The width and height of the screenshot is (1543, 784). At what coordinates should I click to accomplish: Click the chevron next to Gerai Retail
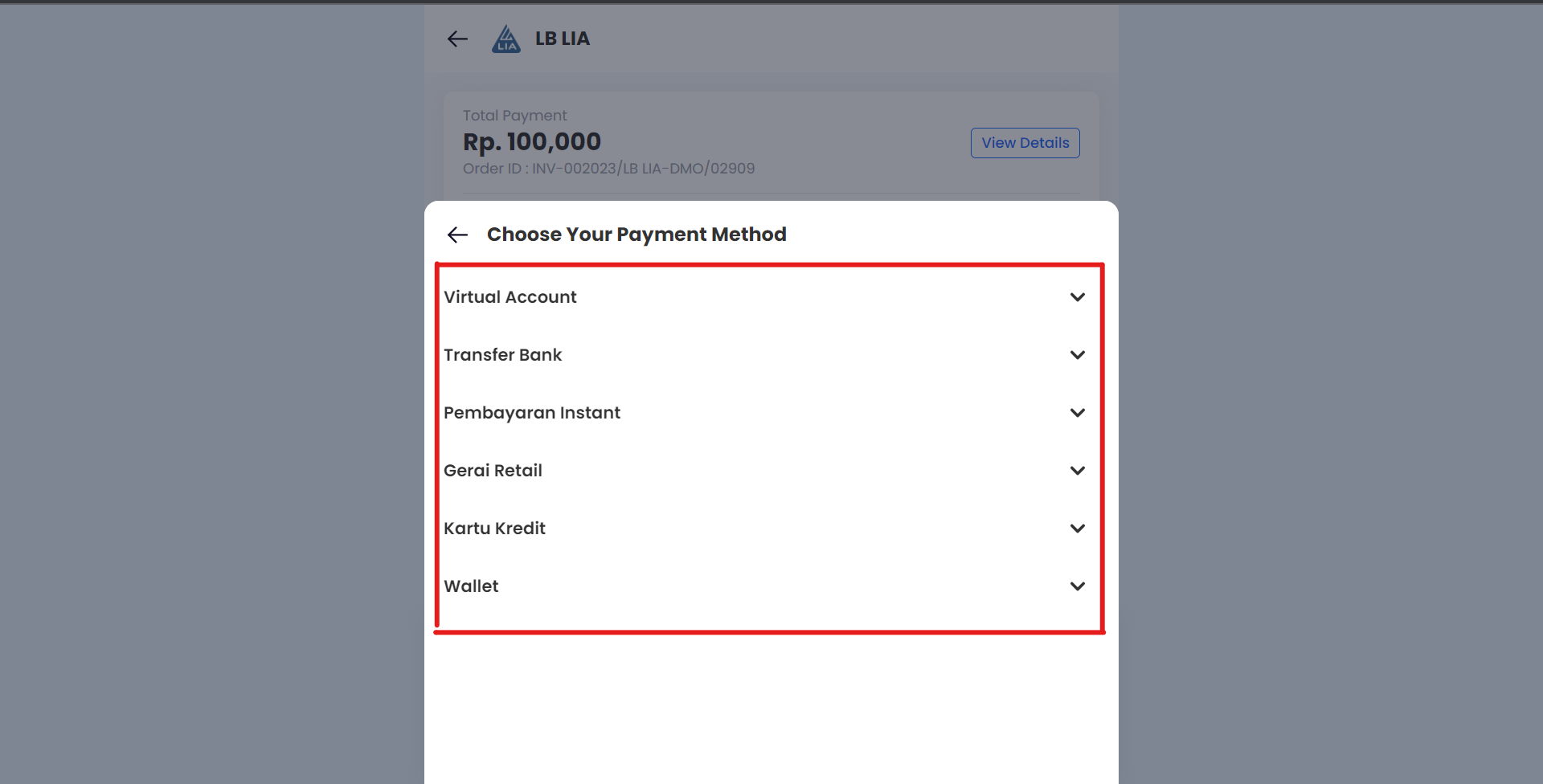pos(1078,471)
